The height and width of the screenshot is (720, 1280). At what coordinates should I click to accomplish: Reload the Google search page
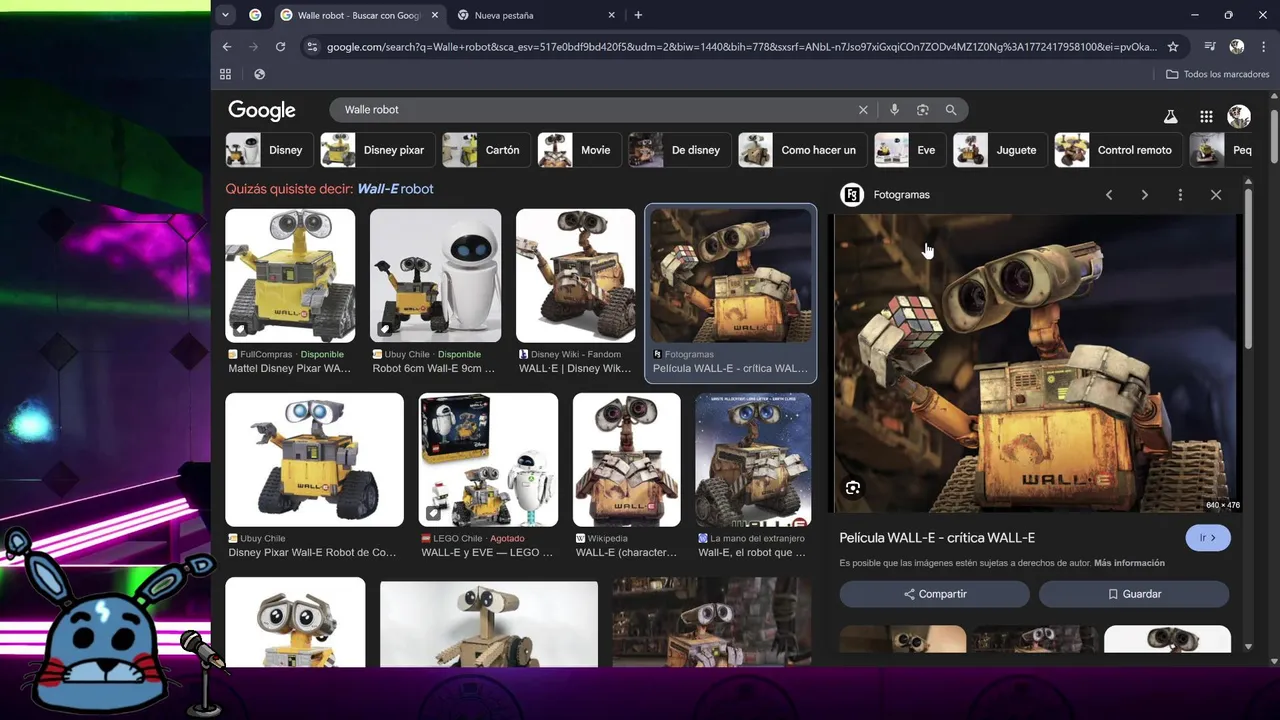pos(280,47)
